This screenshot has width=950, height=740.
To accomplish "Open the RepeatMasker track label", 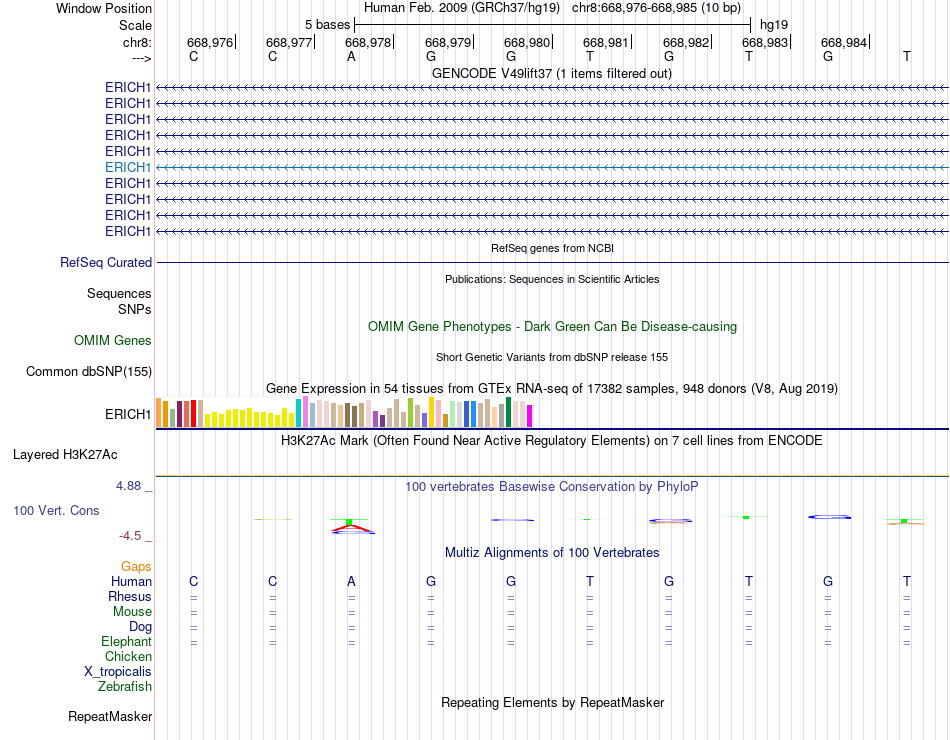I will 110,717.
